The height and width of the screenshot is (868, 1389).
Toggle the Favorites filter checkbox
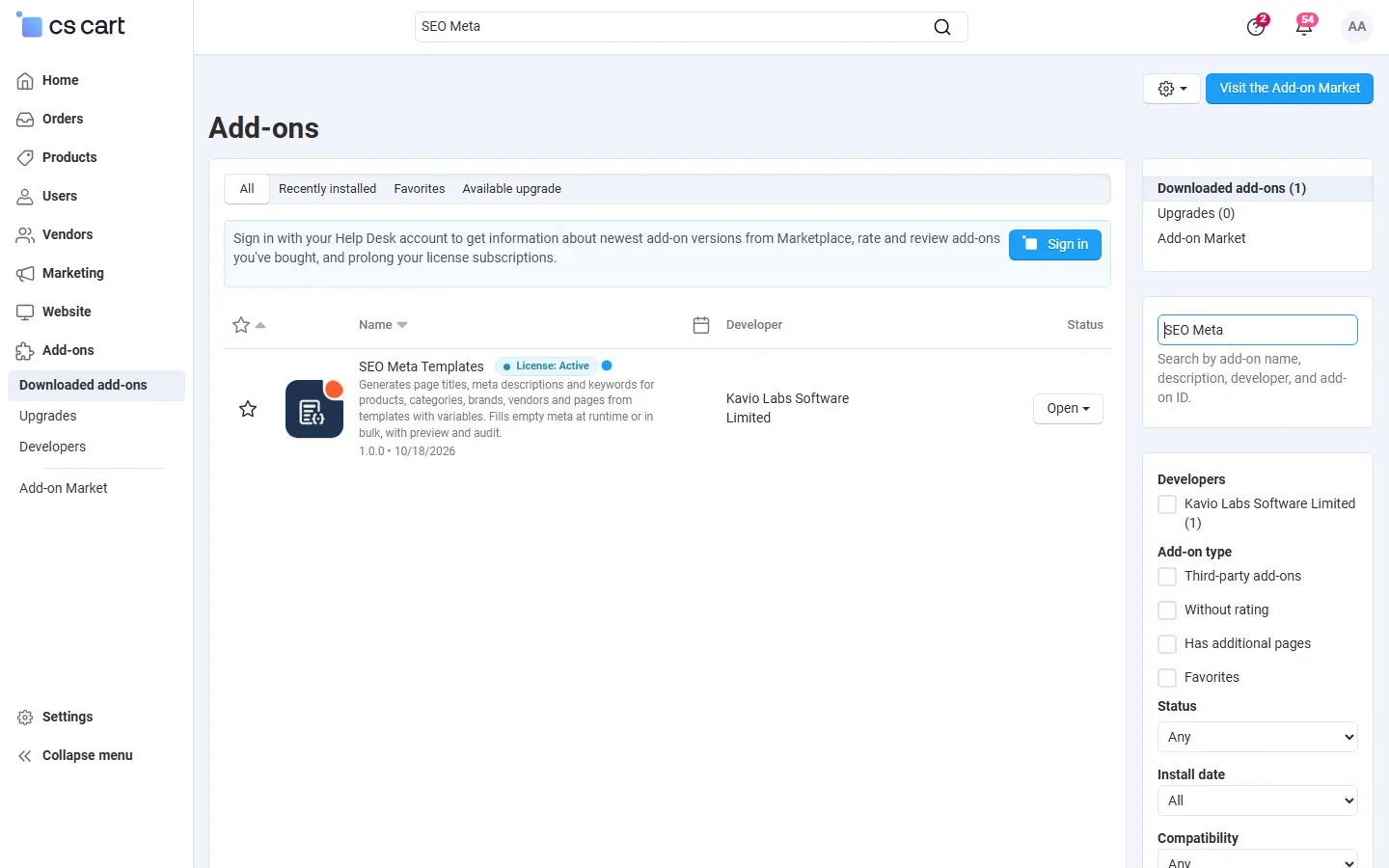point(1167,678)
